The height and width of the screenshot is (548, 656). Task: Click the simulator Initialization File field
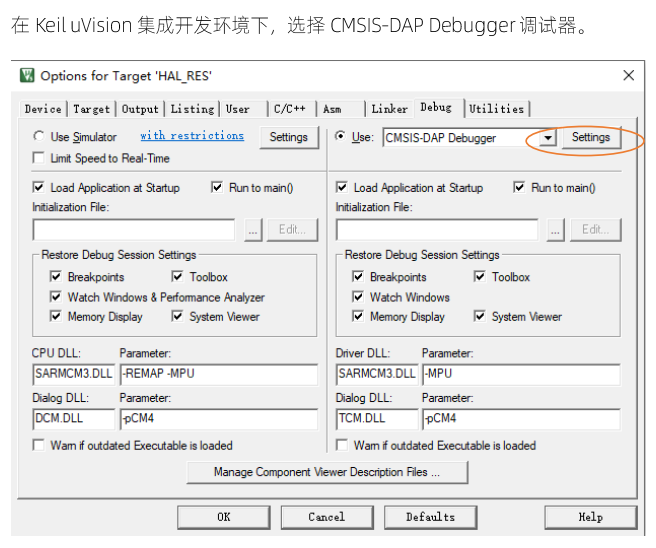[134, 230]
